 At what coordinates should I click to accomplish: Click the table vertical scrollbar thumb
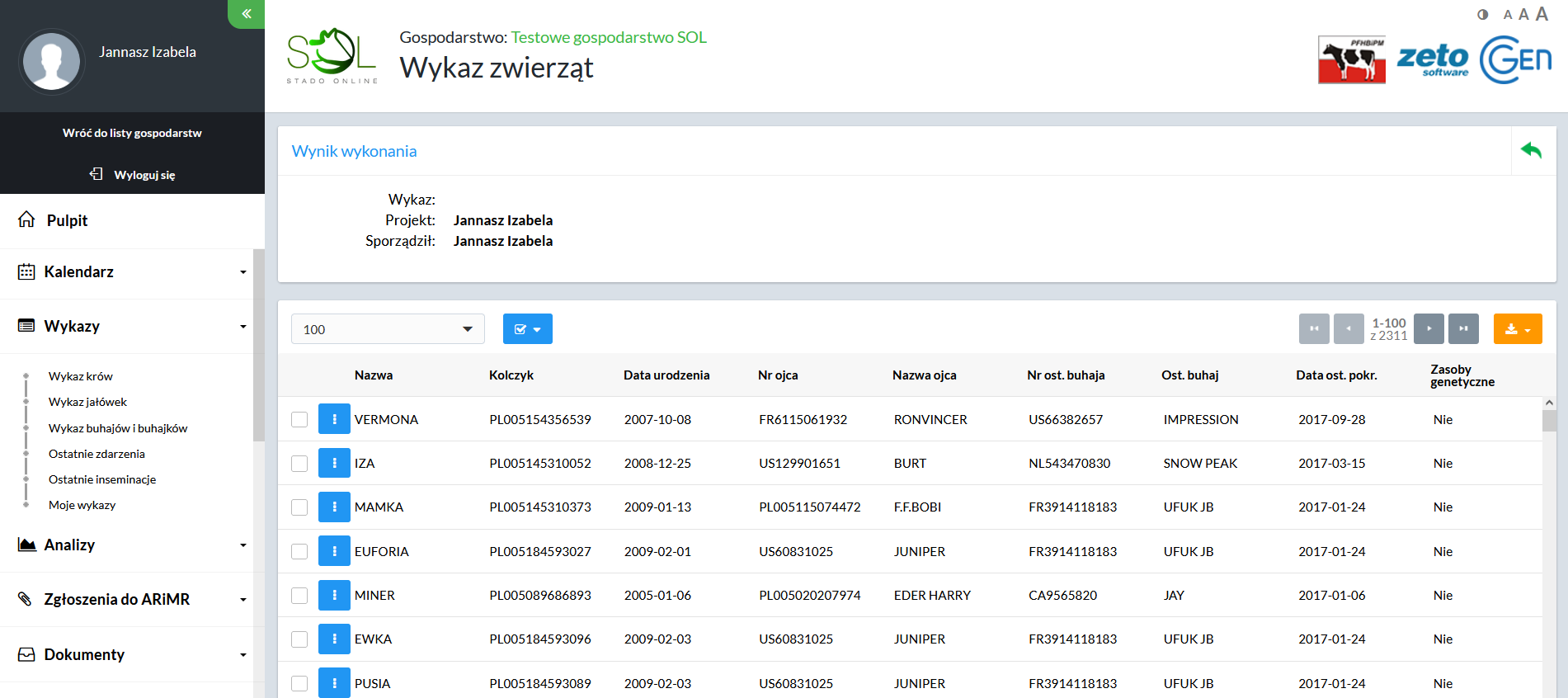point(1549,421)
